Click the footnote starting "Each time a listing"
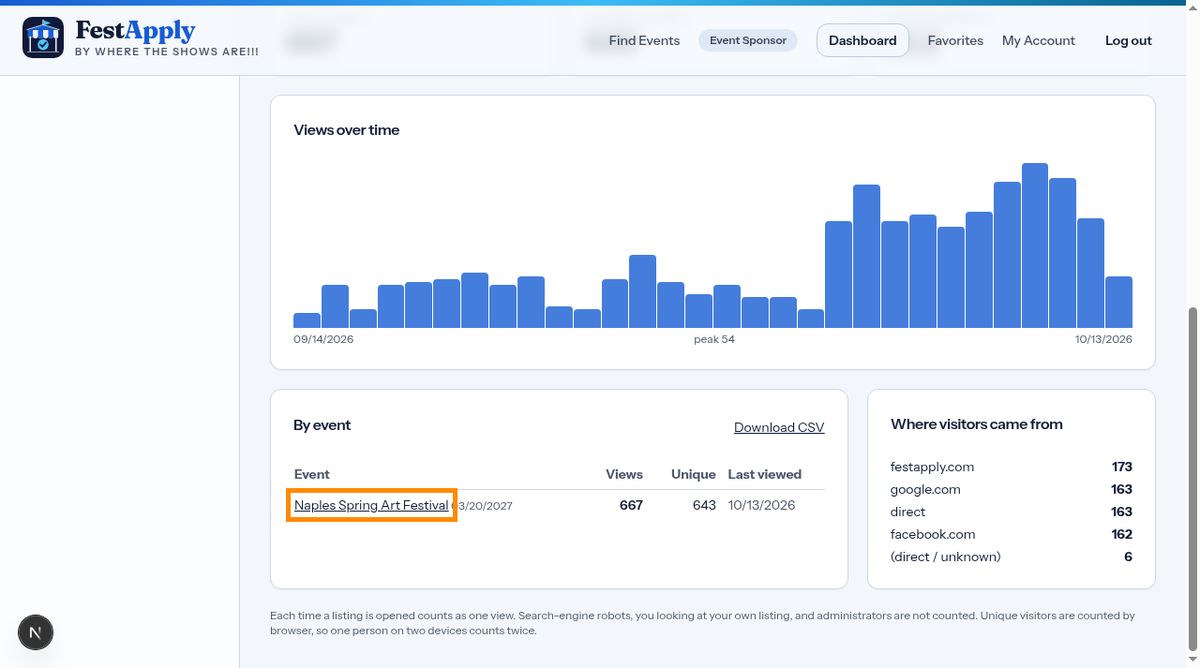Viewport: 1200px width, 668px height. (x=702, y=623)
